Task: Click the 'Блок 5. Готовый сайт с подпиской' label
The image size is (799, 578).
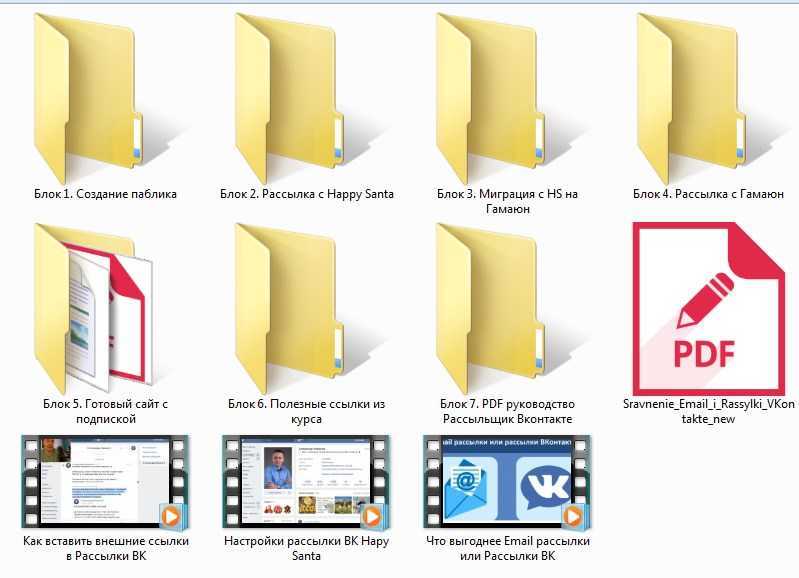Action: pos(103,411)
